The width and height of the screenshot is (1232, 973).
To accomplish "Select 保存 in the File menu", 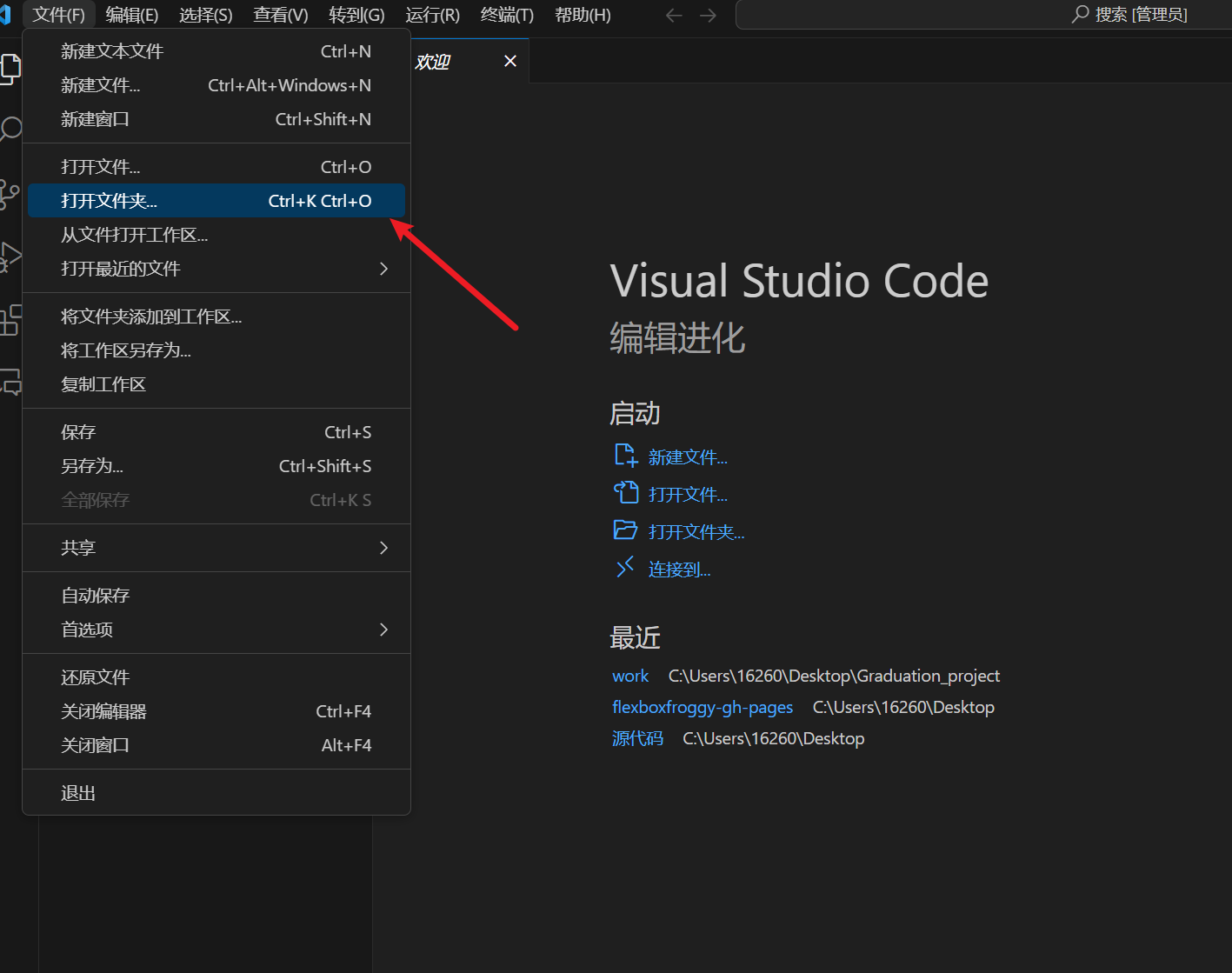I will 216,432.
